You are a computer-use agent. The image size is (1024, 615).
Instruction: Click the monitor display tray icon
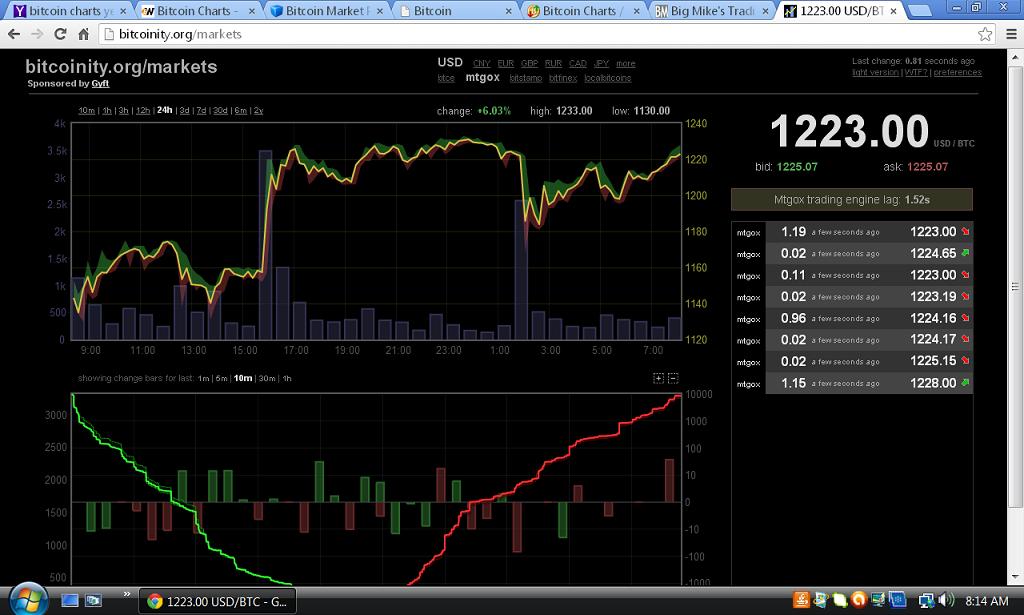coord(878,599)
